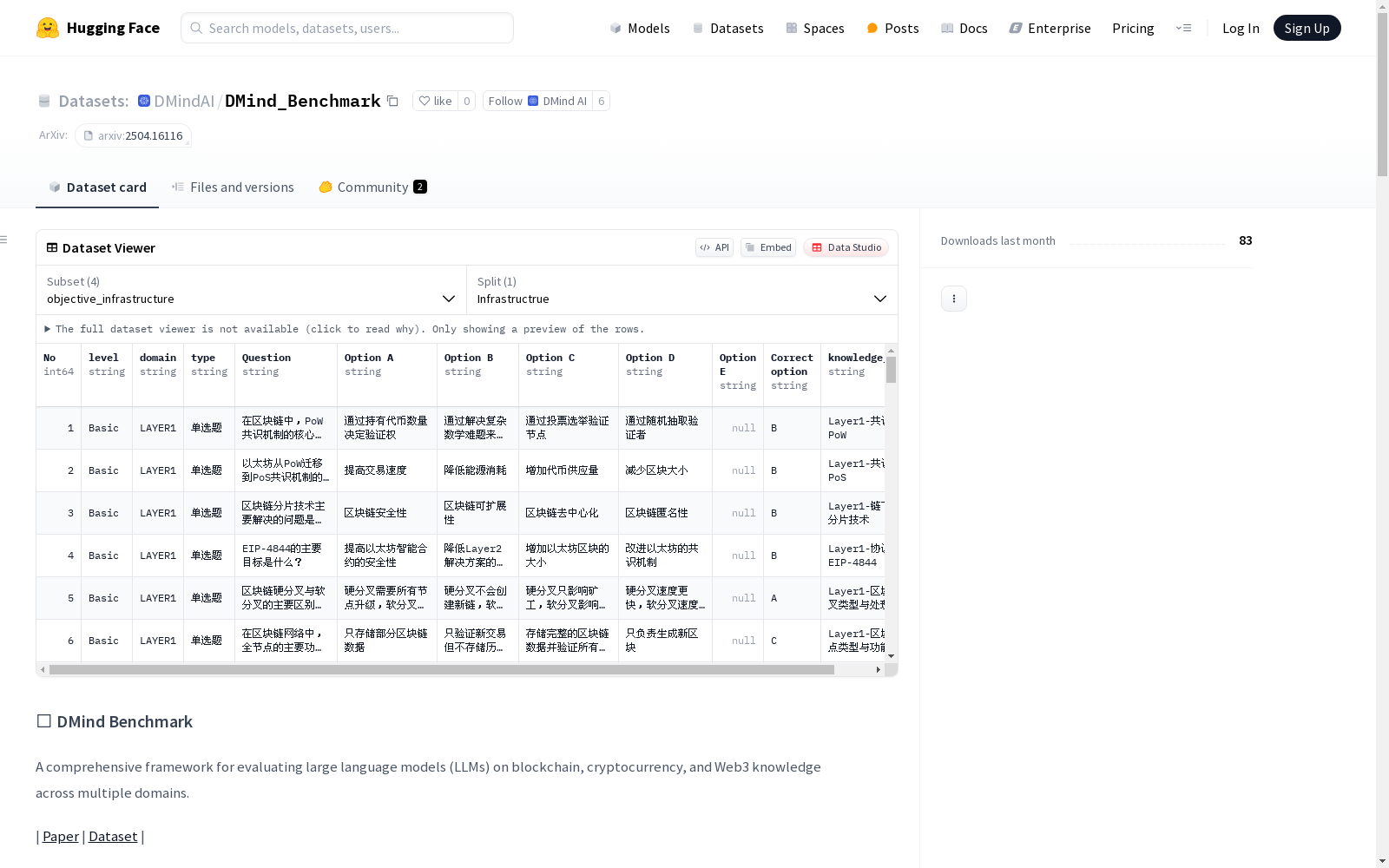Open Data Studio
This screenshot has width=1389, height=868.
(x=846, y=247)
